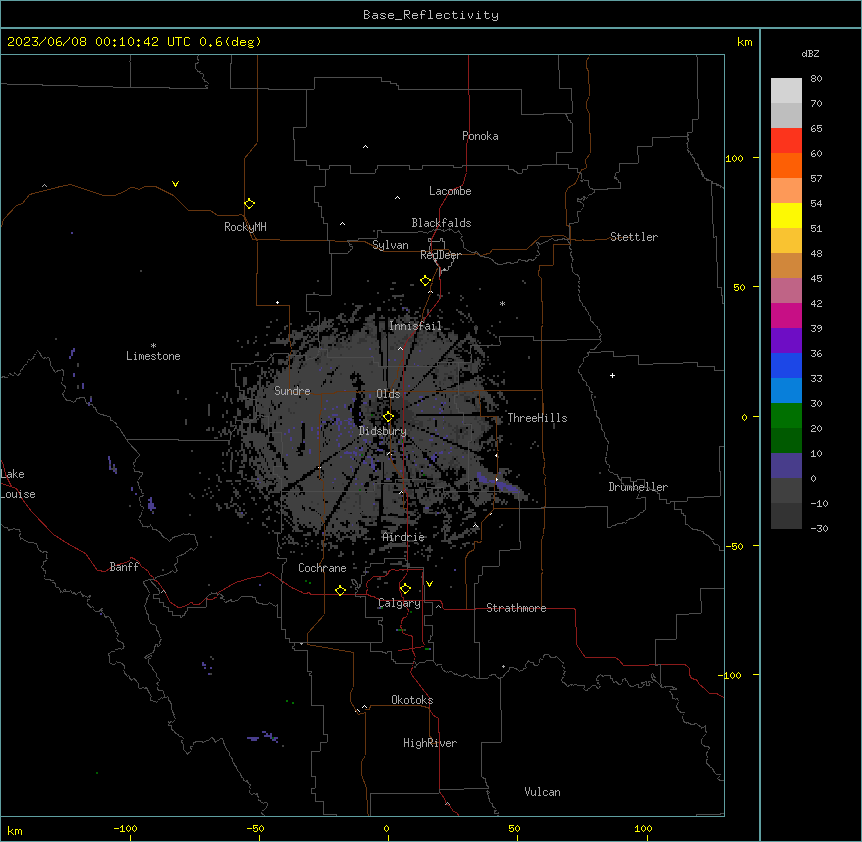Click the Base_Reflectivity title text
862x842 pixels.
pyautogui.click(x=431, y=15)
